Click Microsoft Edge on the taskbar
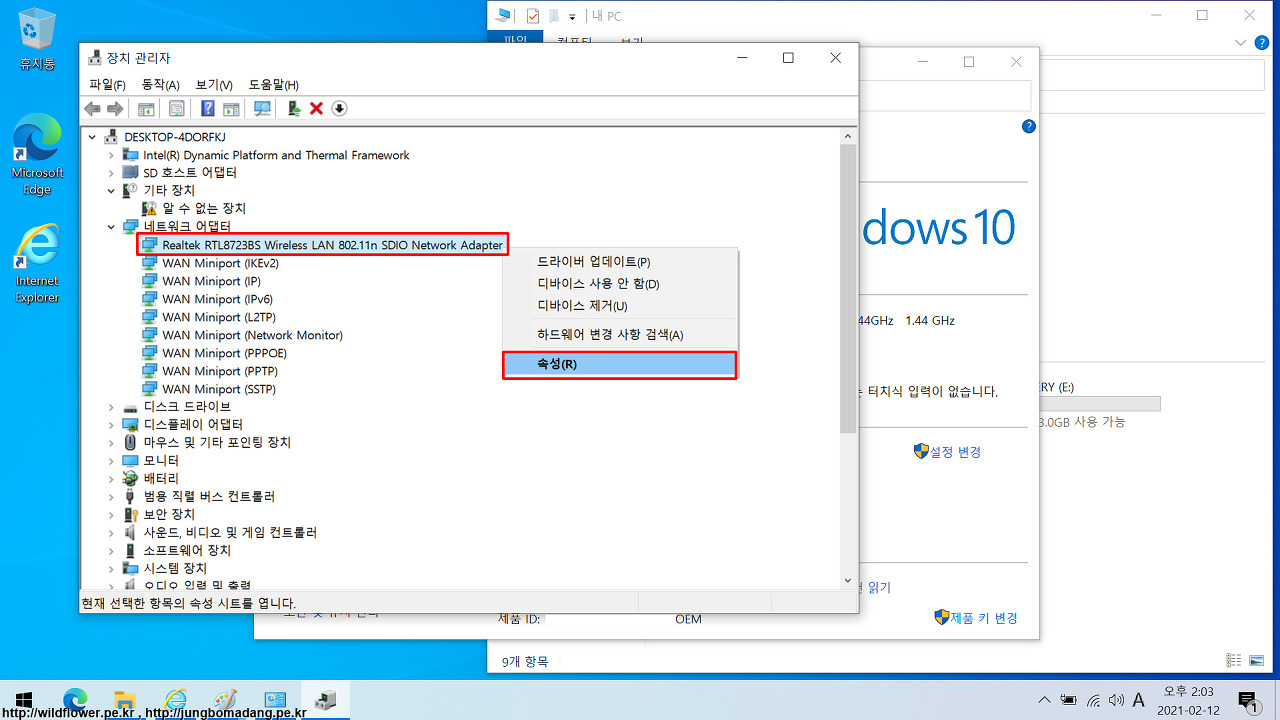1280x720 pixels. [x=75, y=699]
